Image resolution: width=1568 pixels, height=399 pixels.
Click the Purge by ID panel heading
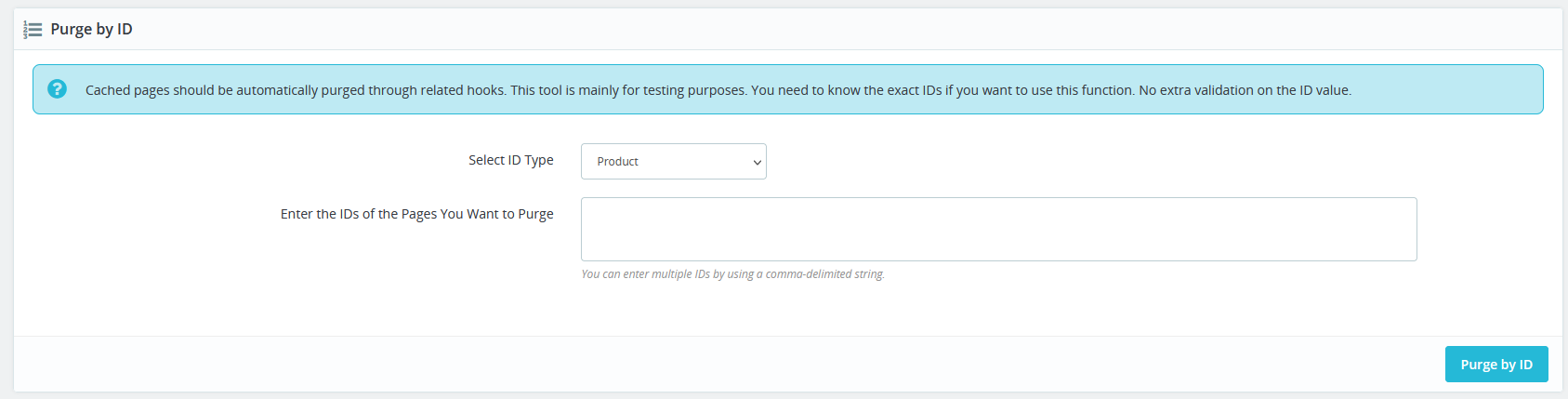click(x=91, y=29)
